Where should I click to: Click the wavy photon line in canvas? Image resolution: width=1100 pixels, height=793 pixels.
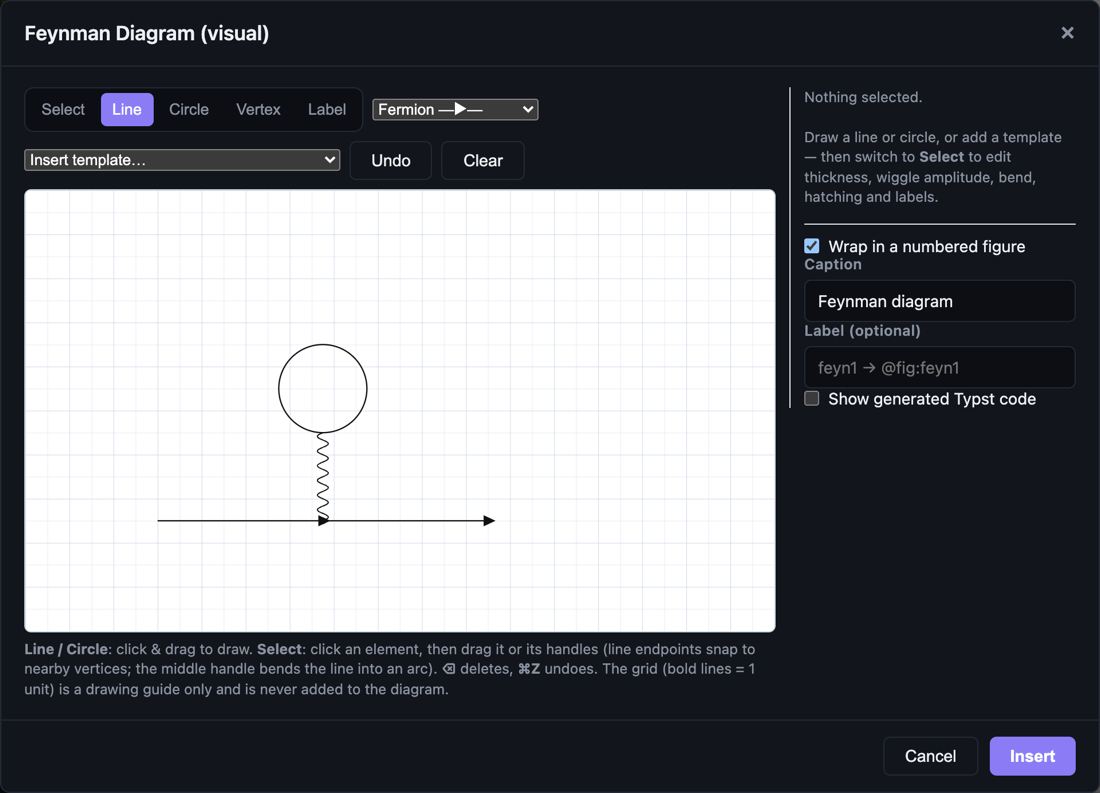click(323, 477)
